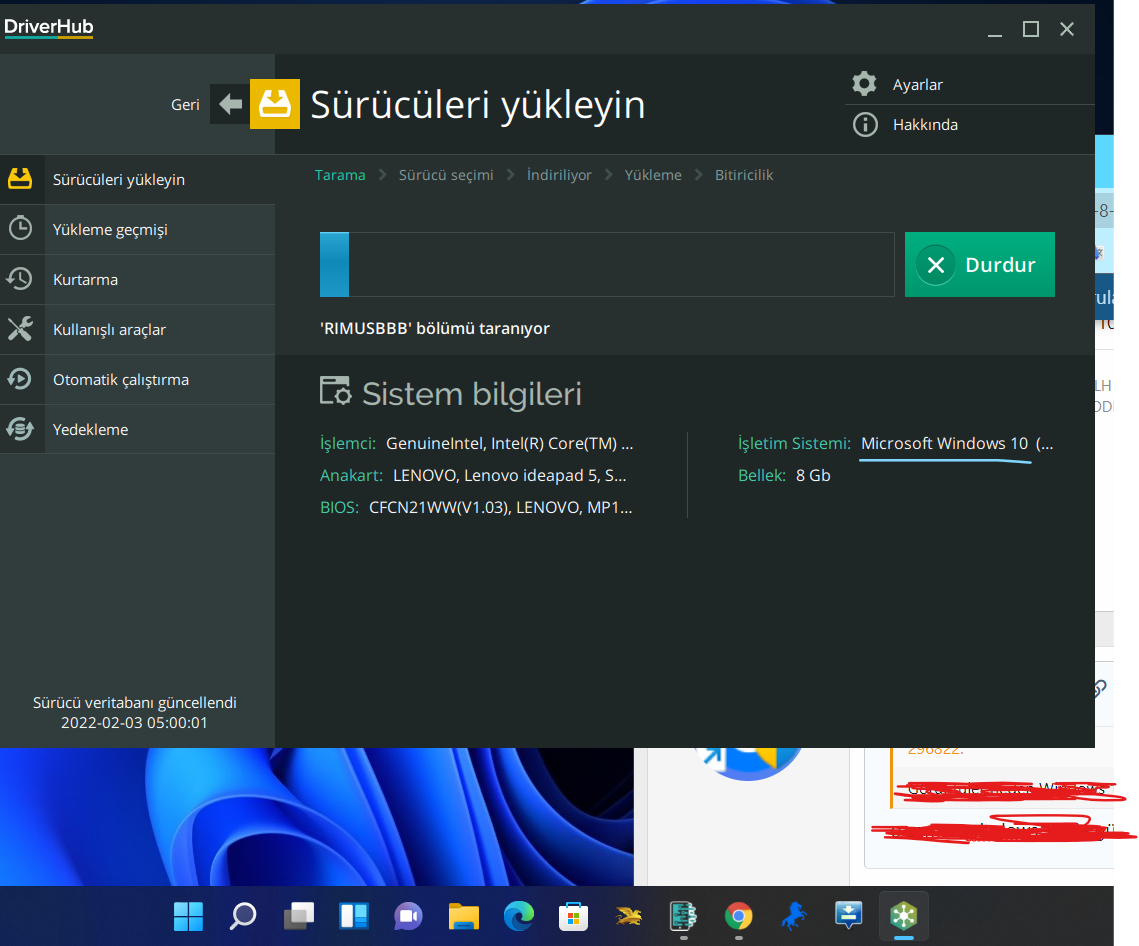
Task: Click the Anakart LENOVO ideapad value
Action: click(x=509, y=475)
